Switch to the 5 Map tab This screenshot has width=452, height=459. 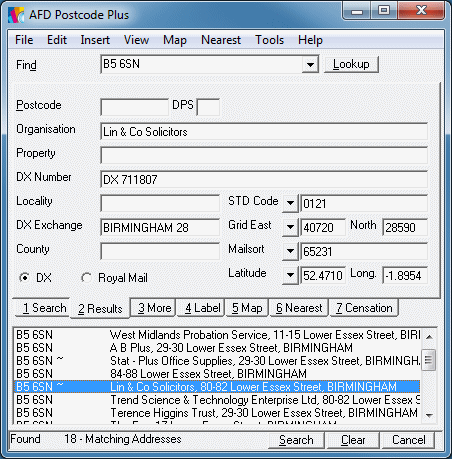(247, 308)
